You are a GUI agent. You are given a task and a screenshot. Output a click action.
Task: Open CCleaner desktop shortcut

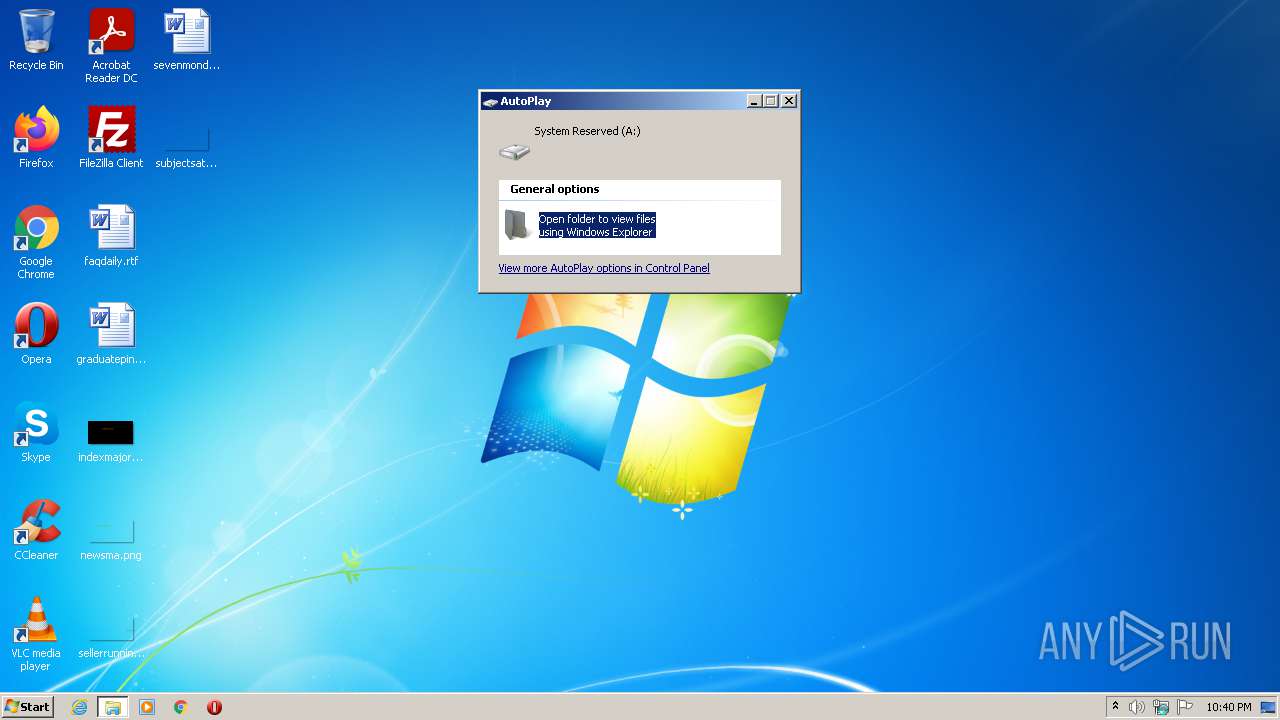pyautogui.click(x=36, y=530)
